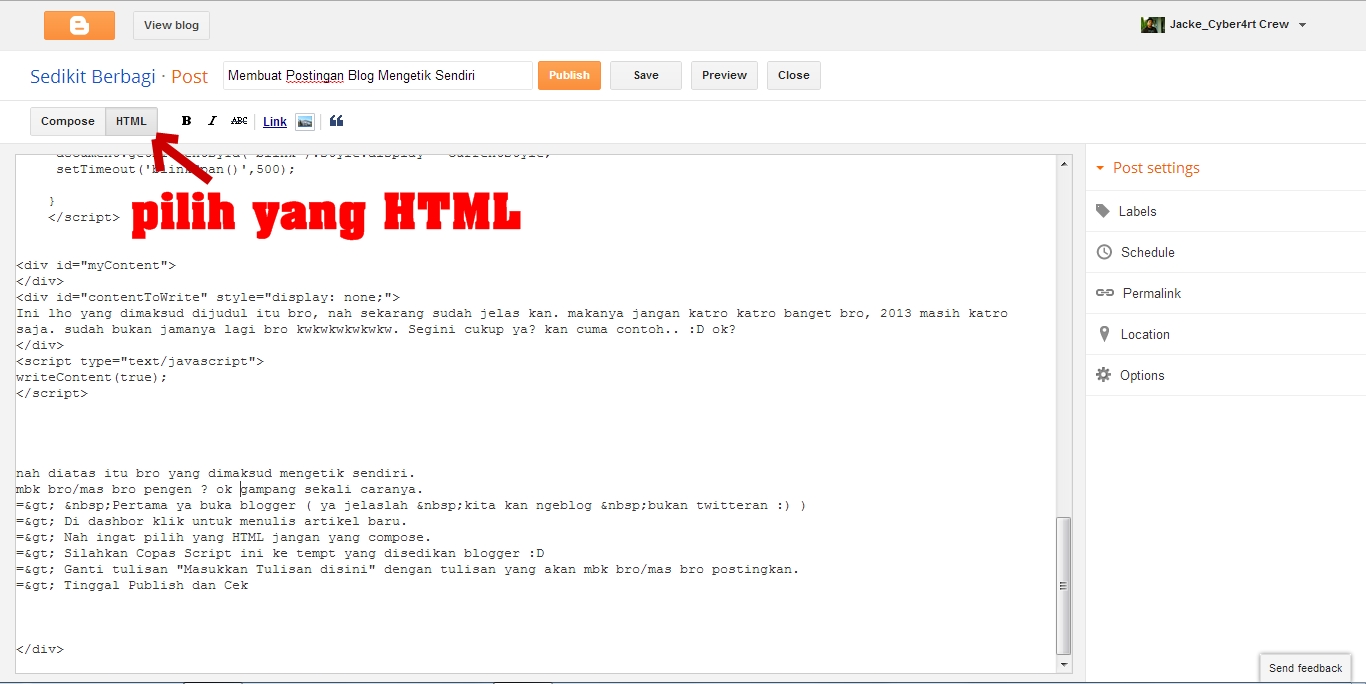Click 'nah diatas itu bro' line
The width and height of the screenshot is (1366, 684).
215,473
